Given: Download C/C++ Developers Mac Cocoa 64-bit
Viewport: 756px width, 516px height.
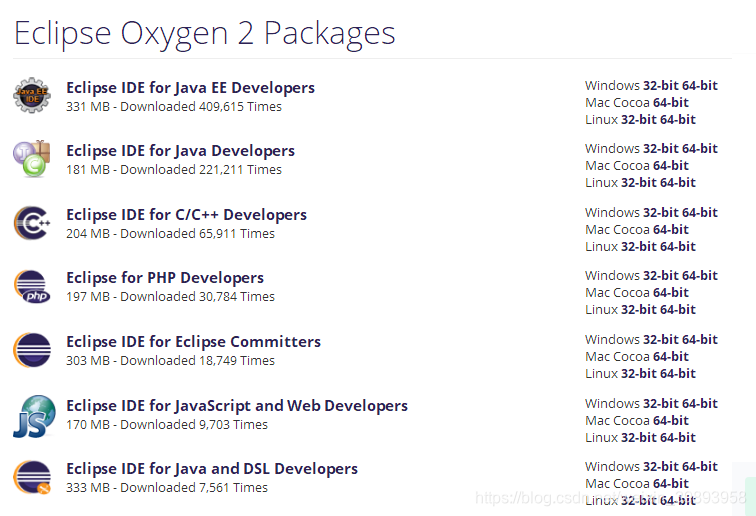Looking at the screenshot, I should coord(671,230).
